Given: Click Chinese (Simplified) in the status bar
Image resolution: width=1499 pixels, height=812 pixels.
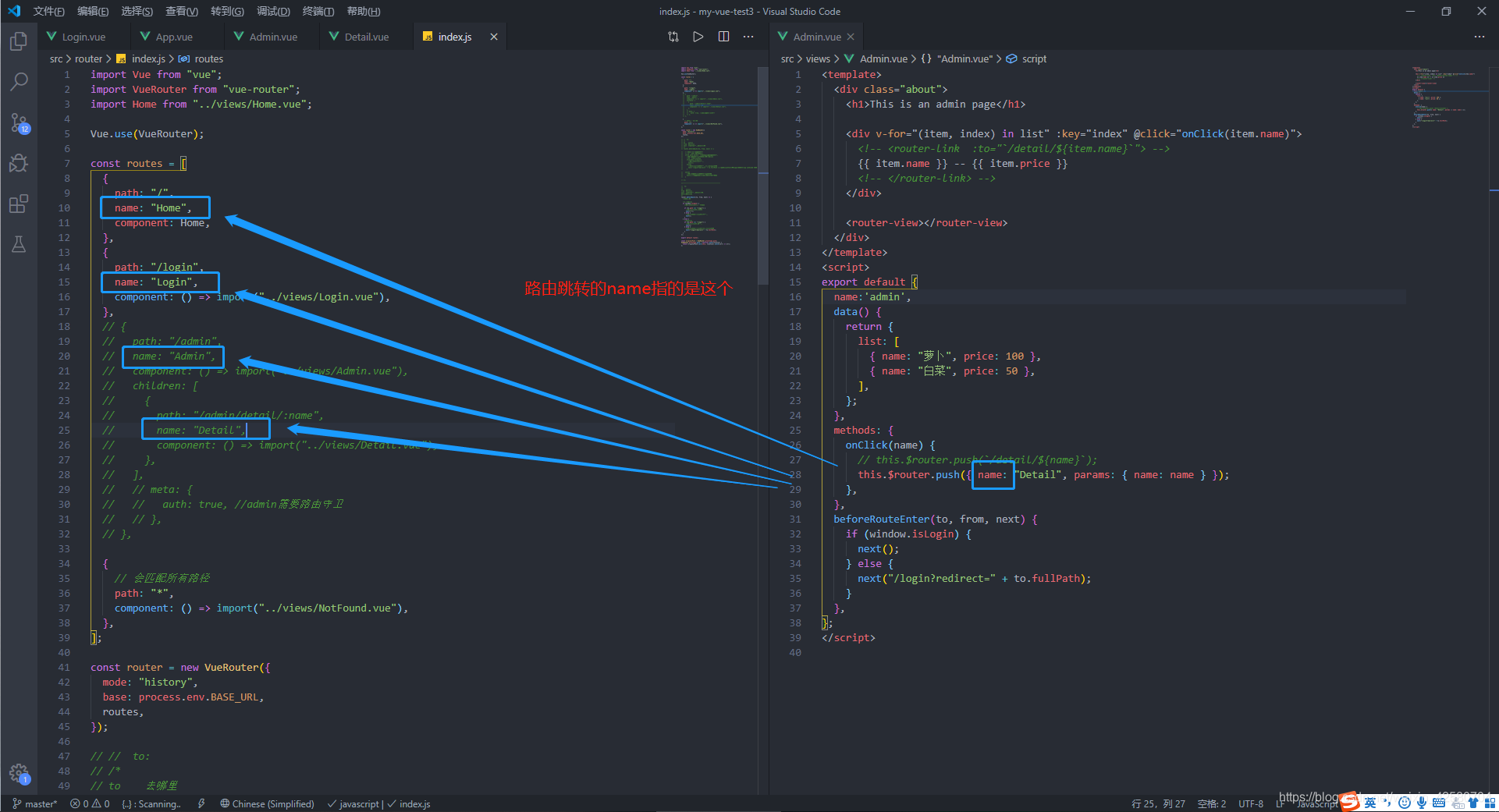Looking at the screenshot, I should pos(267,803).
